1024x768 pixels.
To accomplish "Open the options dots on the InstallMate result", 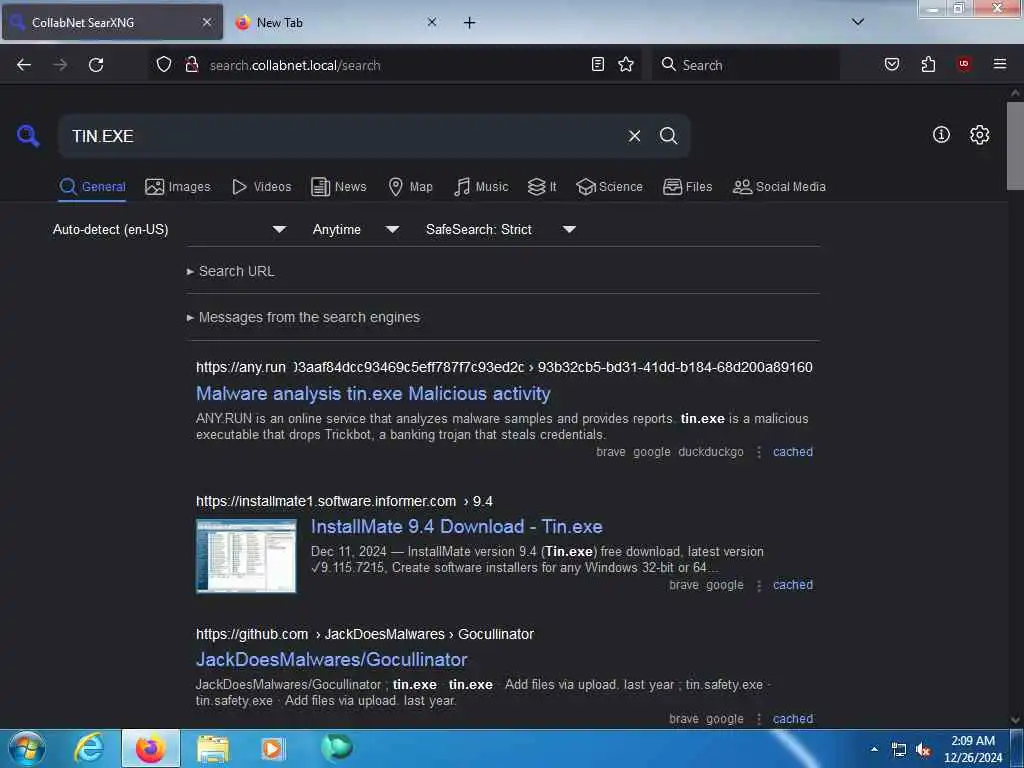I will coord(759,585).
